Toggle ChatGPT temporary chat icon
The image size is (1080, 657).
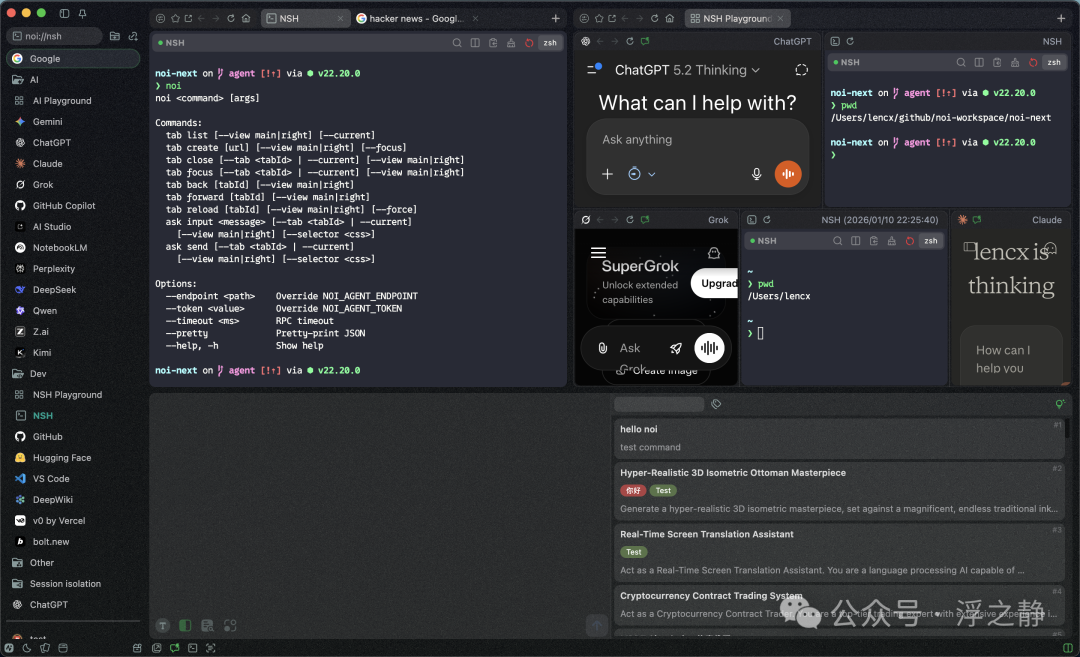tap(801, 70)
